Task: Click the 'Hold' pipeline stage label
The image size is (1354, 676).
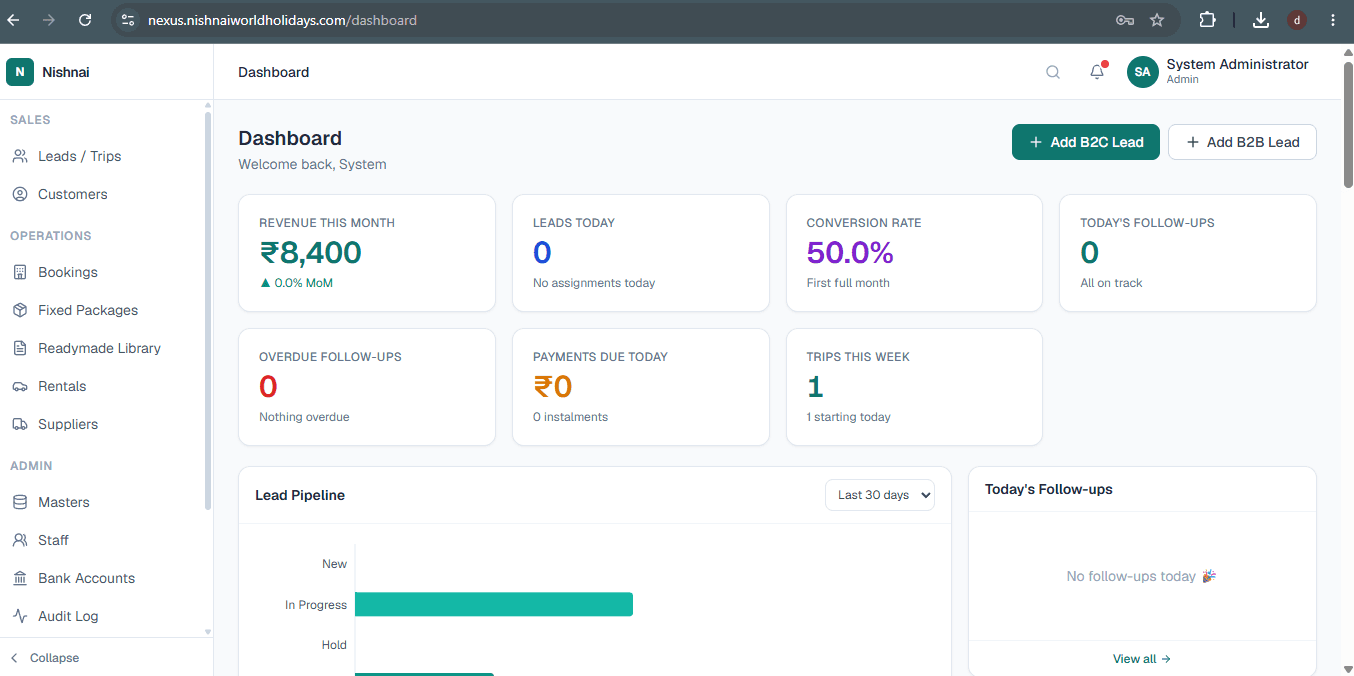Action: point(334,645)
